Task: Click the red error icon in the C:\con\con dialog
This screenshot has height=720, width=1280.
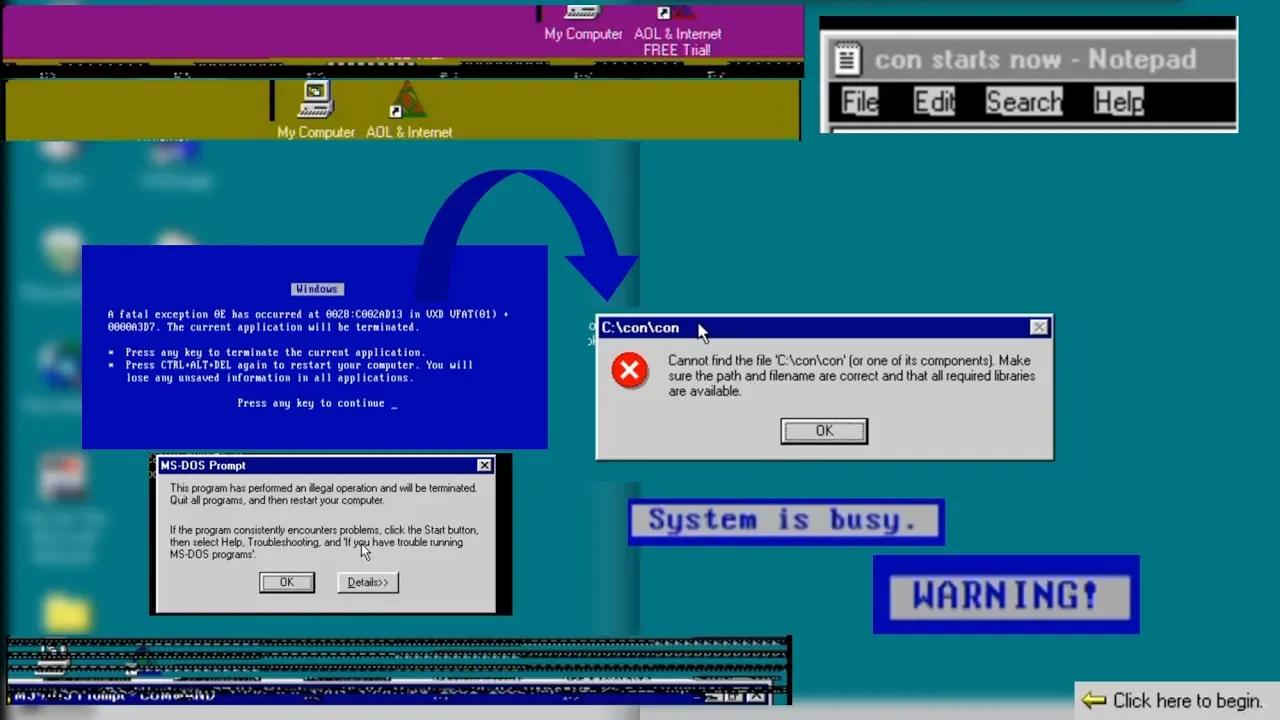Action: (629, 371)
